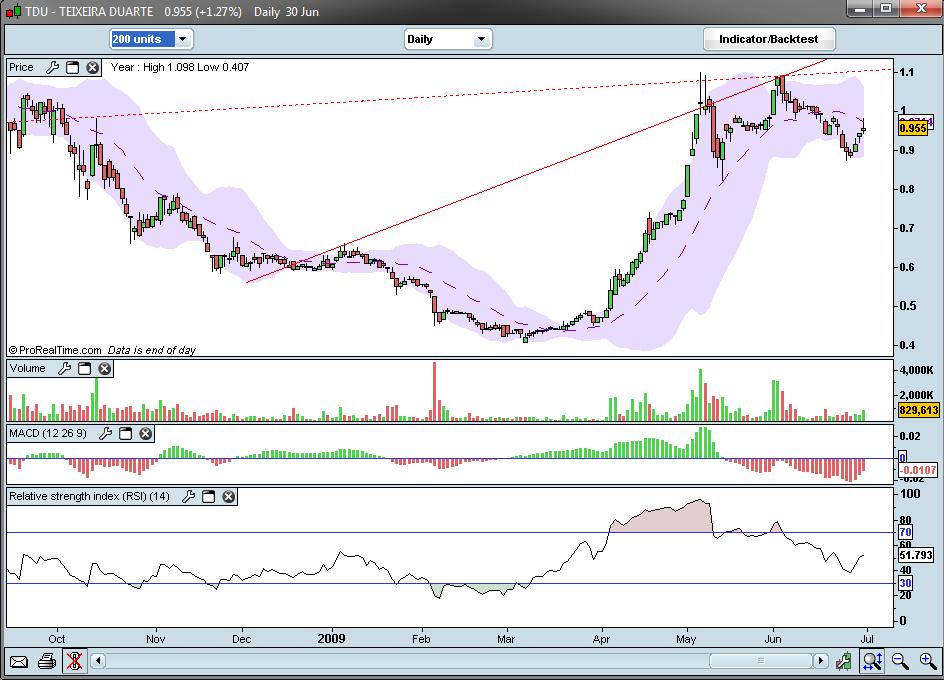Click the 829,613 volume value tag
The height and width of the screenshot is (680, 944).
(919, 410)
